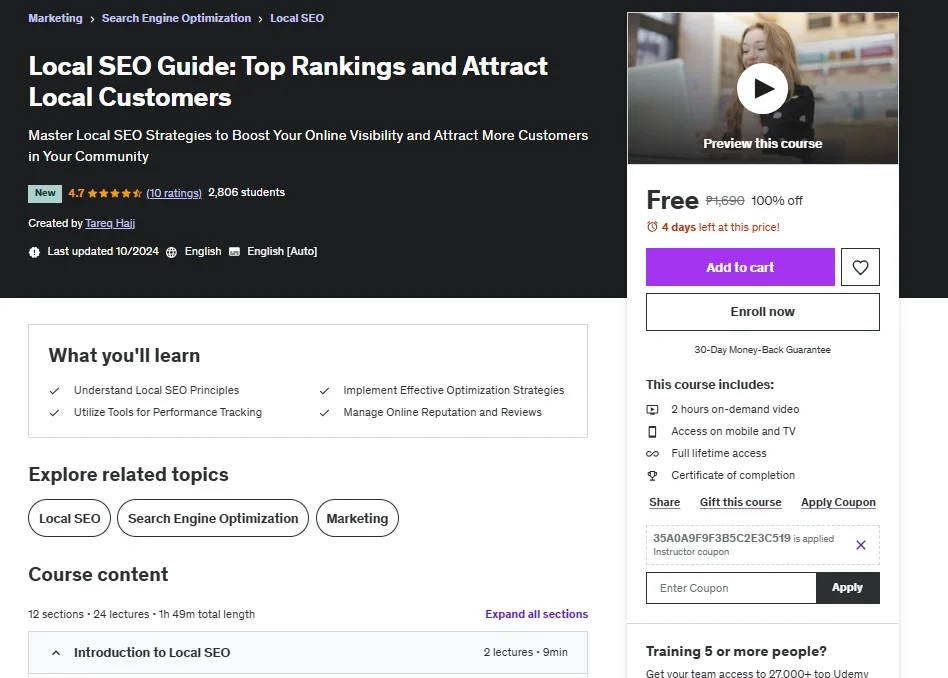Click the checkmark beside Manage Online Reputation and Reviews

(x=324, y=412)
